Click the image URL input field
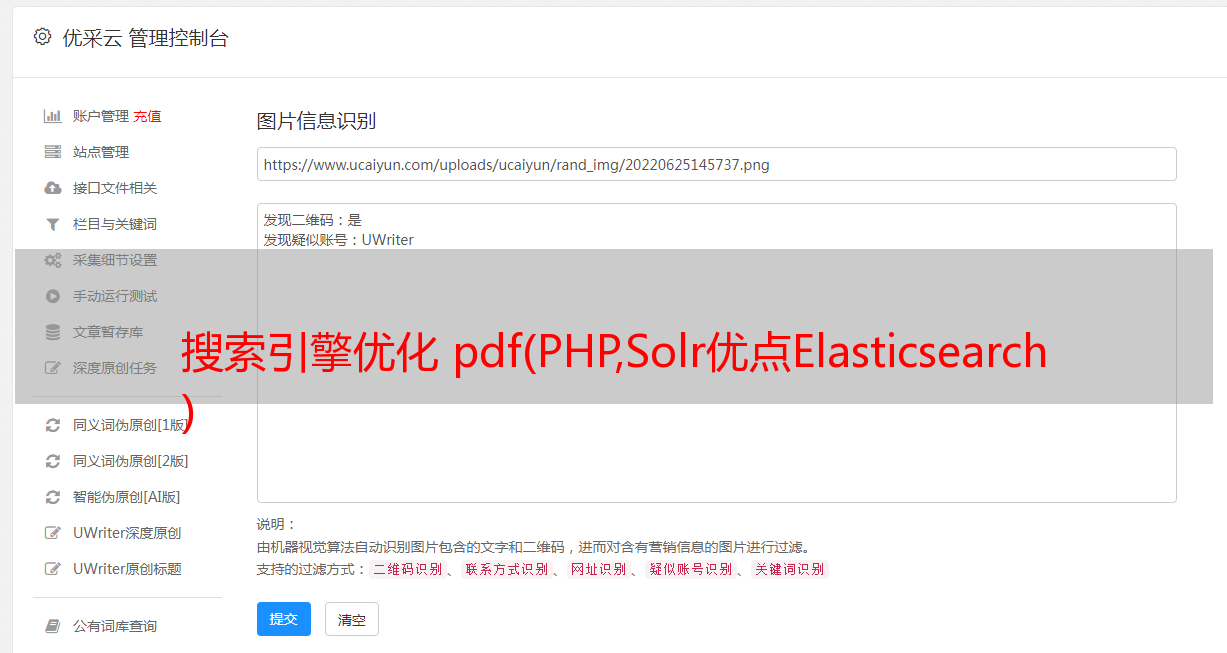This screenshot has width=1227, height=653. point(716,164)
